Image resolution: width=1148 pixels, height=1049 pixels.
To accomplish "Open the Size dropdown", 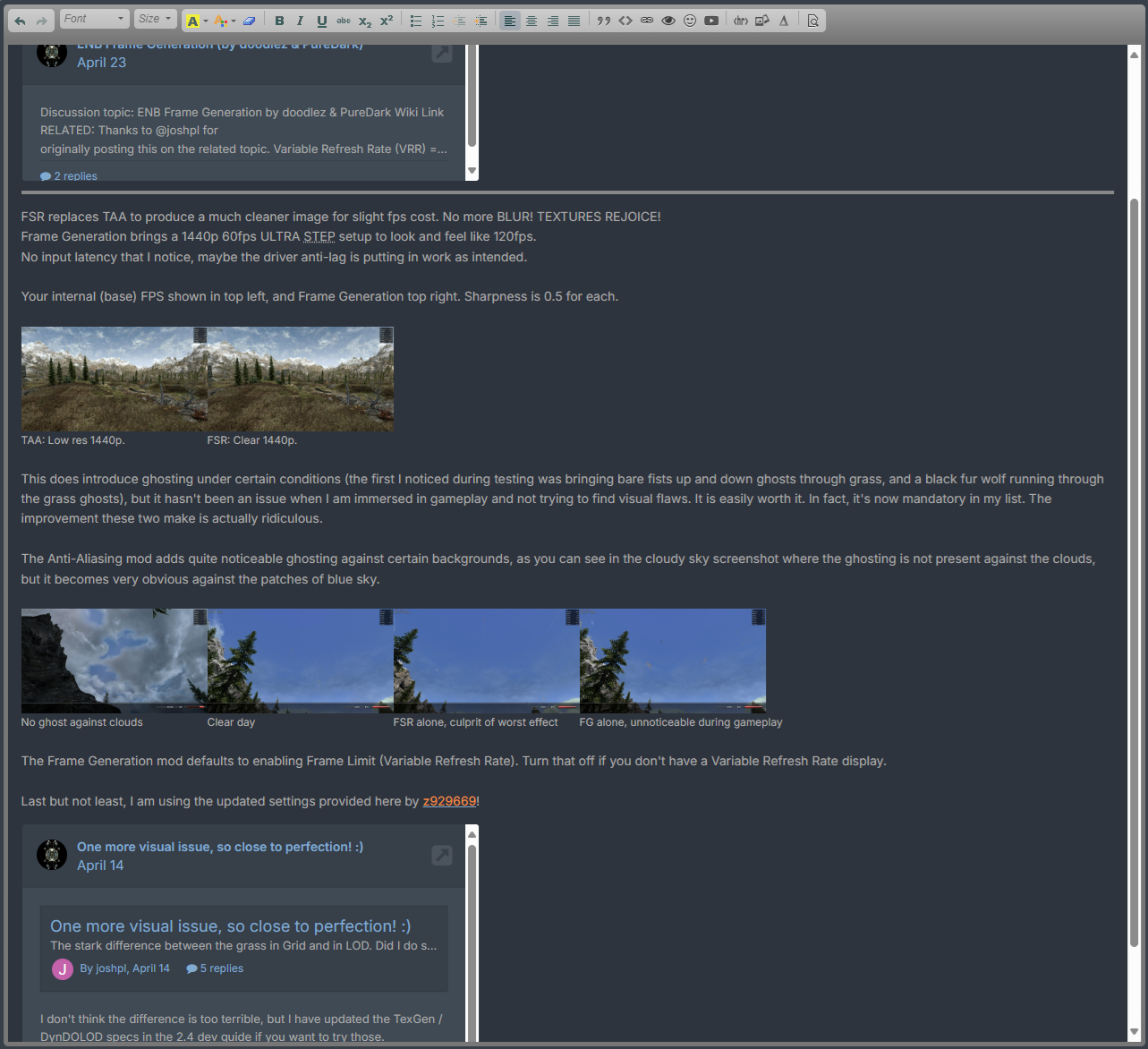I will [x=155, y=19].
